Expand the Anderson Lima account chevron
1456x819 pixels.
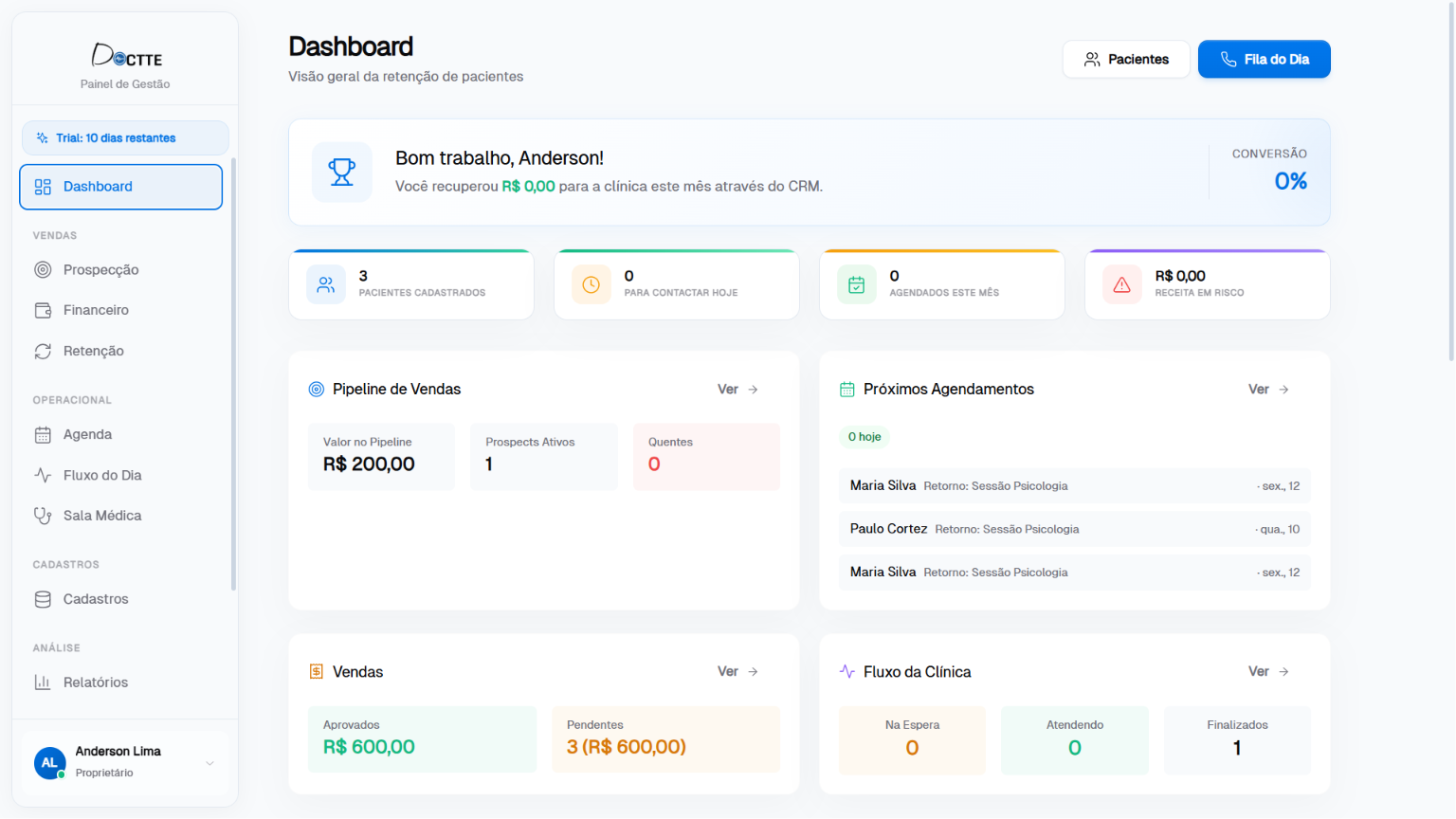pyautogui.click(x=210, y=763)
